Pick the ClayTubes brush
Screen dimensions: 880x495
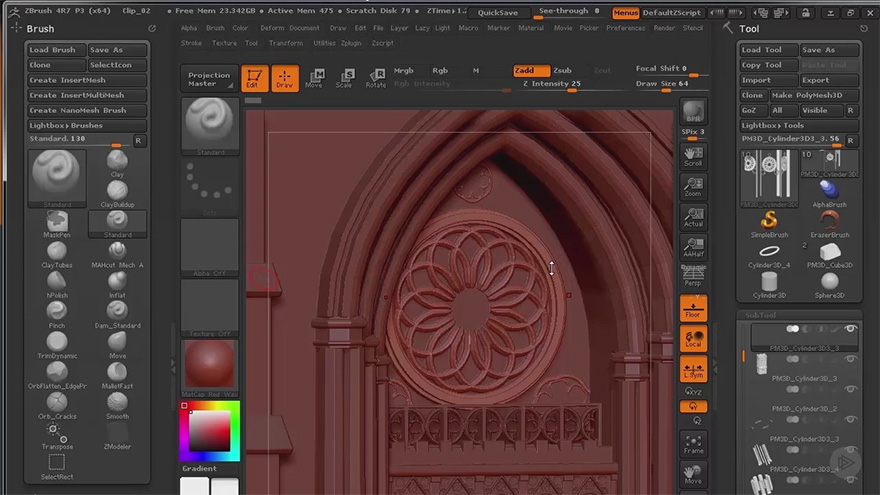[x=57, y=255]
